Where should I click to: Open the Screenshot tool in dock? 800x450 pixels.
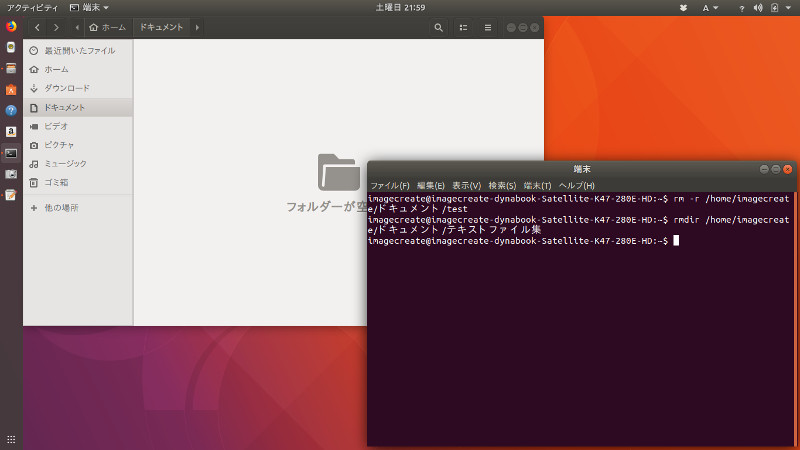click(x=11, y=174)
